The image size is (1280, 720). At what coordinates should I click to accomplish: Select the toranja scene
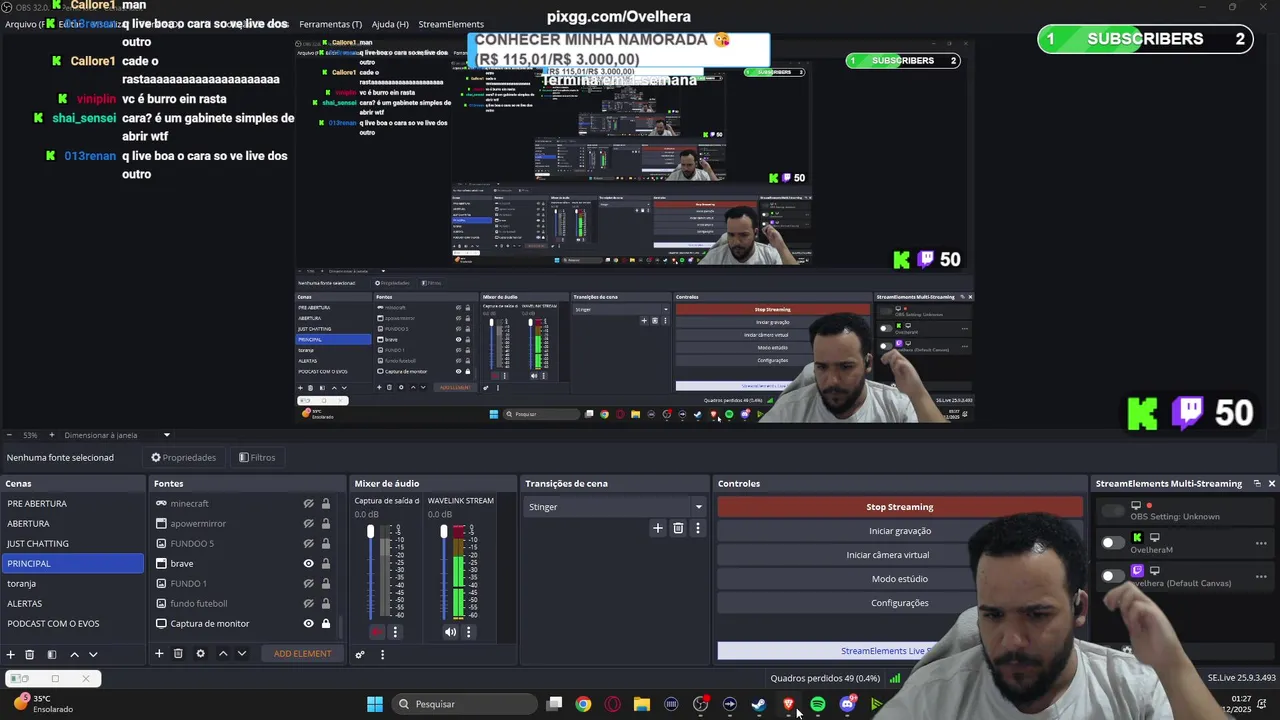tap(73, 583)
